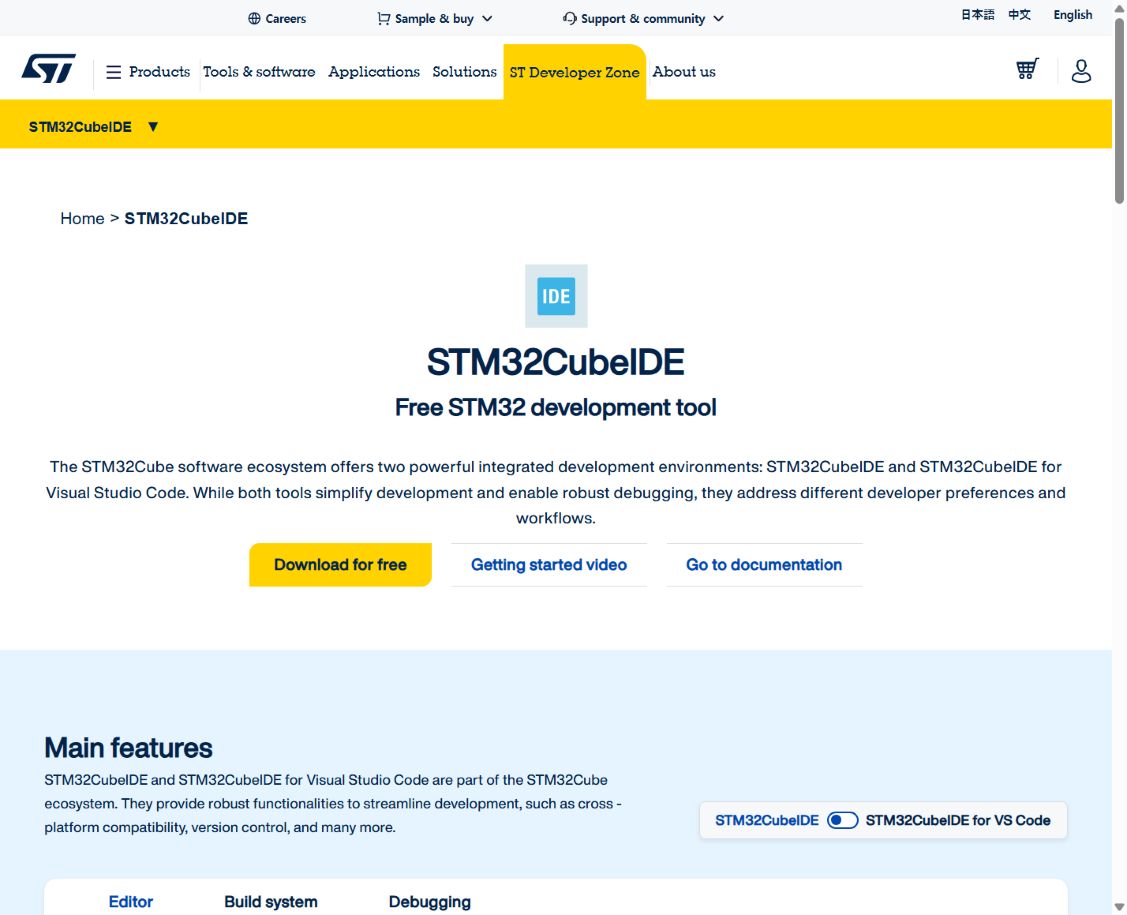Open the About us menu
The image size is (1127, 915).
click(x=684, y=72)
